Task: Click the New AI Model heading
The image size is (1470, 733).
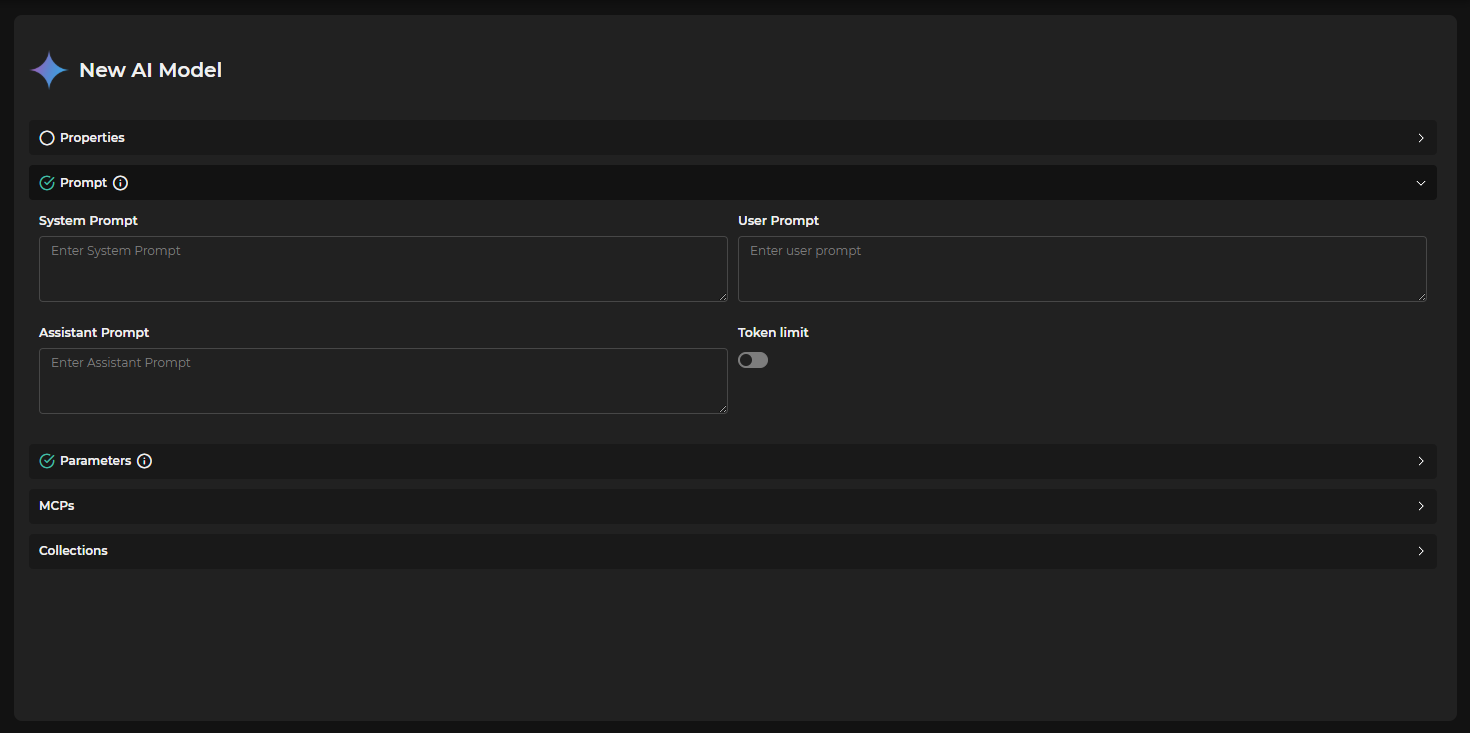Action: (151, 70)
